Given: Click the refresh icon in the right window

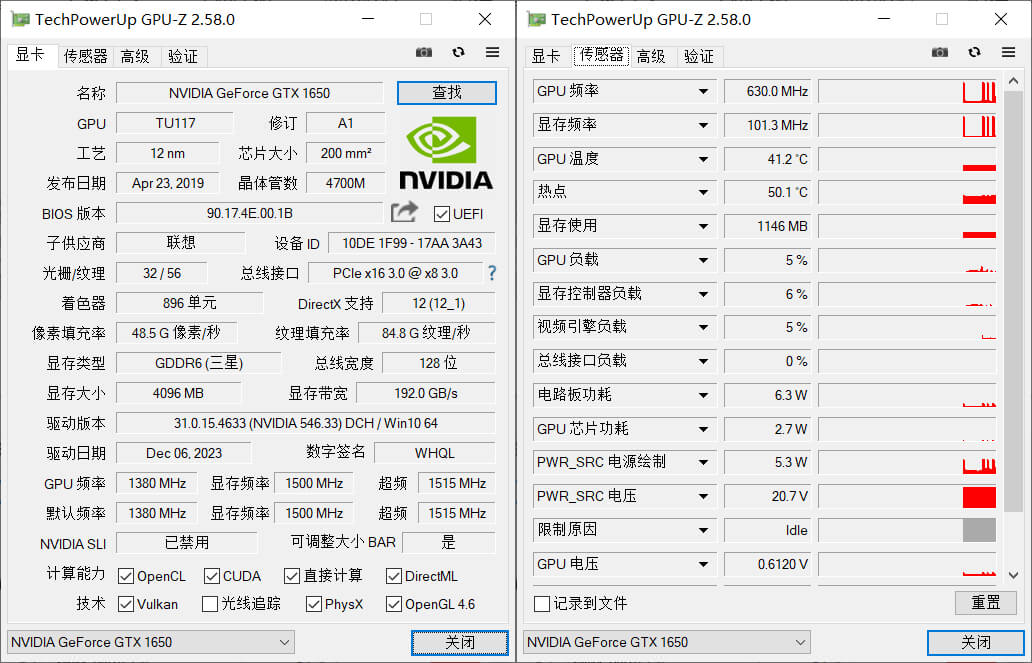Looking at the screenshot, I should coord(972,52).
